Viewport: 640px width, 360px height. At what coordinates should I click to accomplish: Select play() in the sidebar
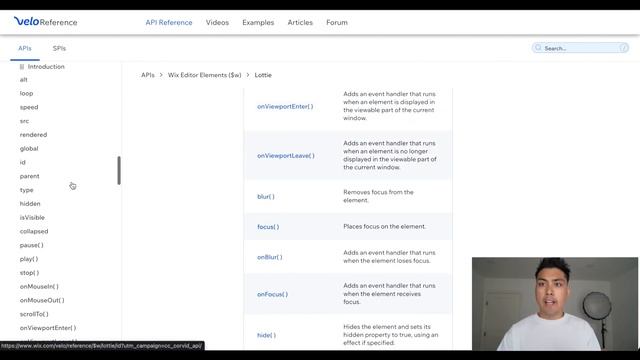[29, 259]
